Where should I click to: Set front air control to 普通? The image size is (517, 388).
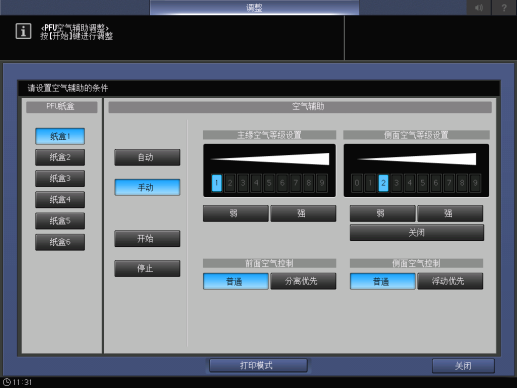236,281
